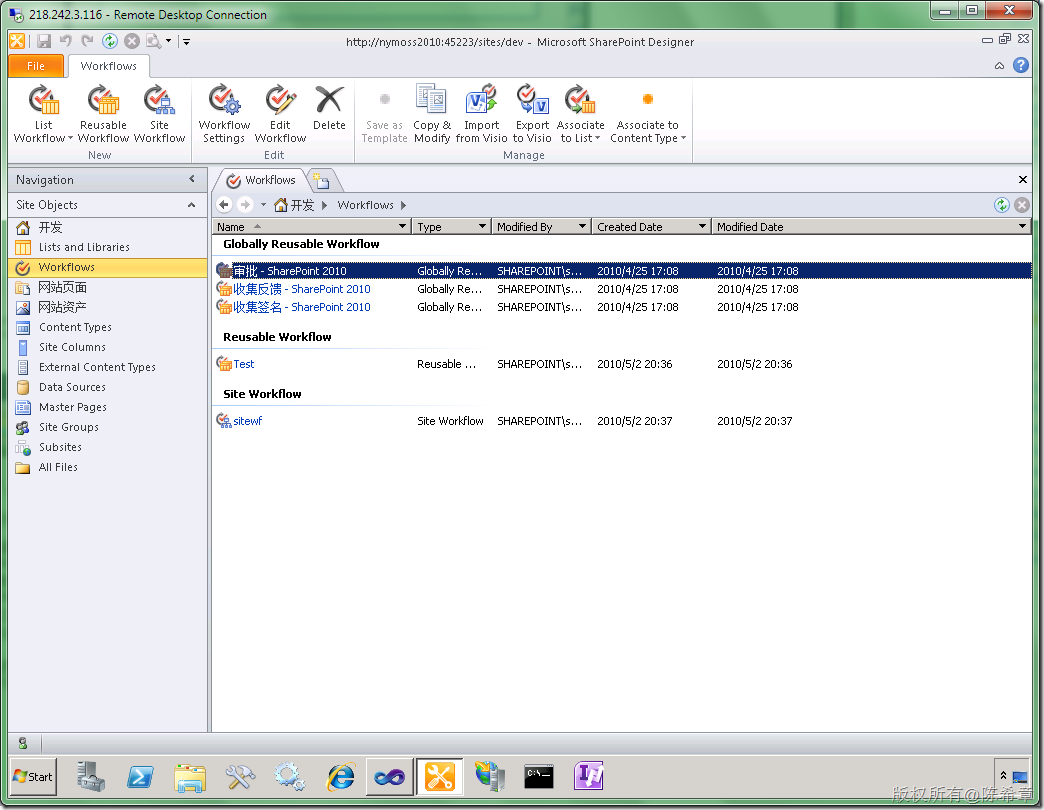Refresh the workflows list view
1044x810 pixels.
click(x=1002, y=205)
